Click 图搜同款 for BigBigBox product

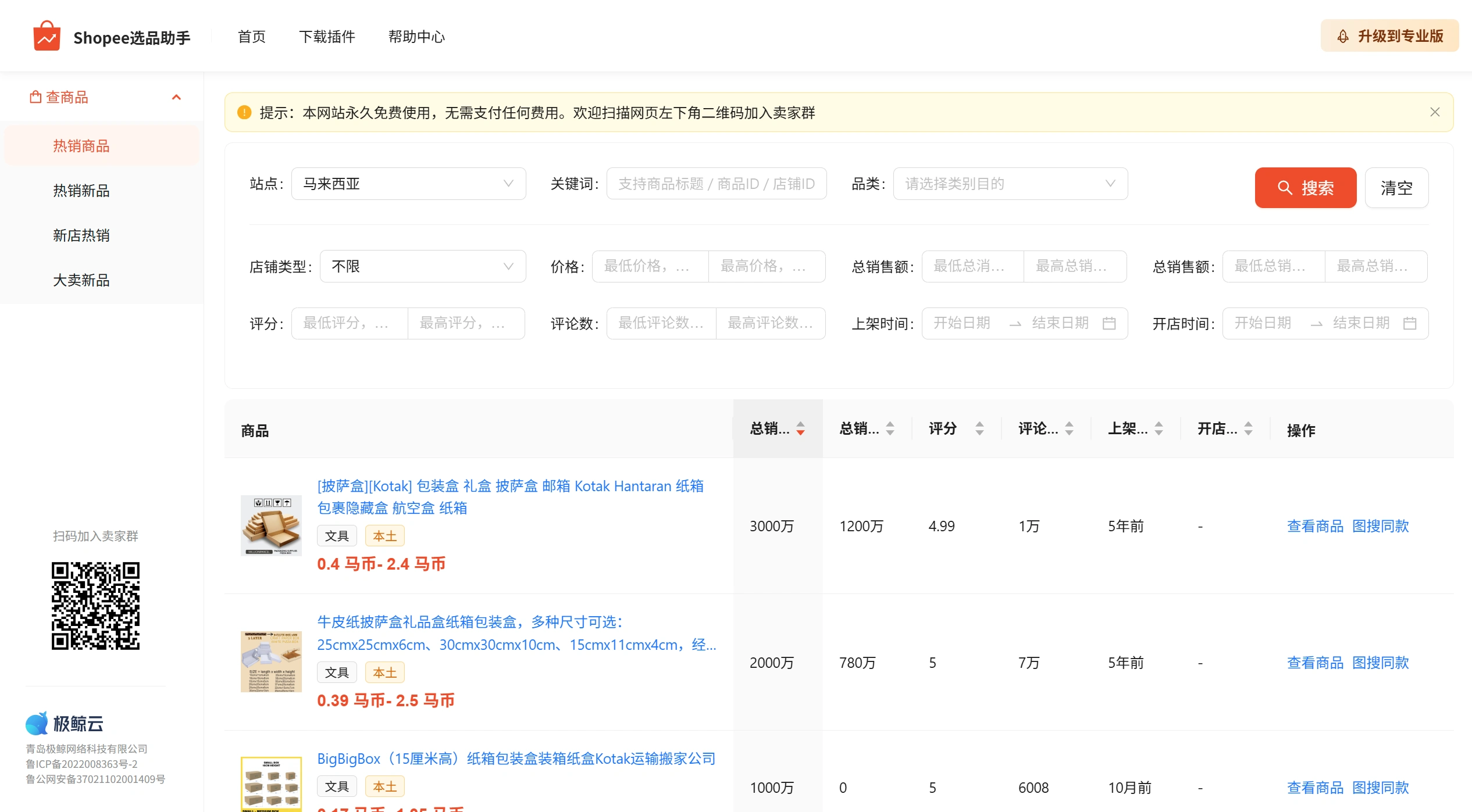click(x=1381, y=788)
